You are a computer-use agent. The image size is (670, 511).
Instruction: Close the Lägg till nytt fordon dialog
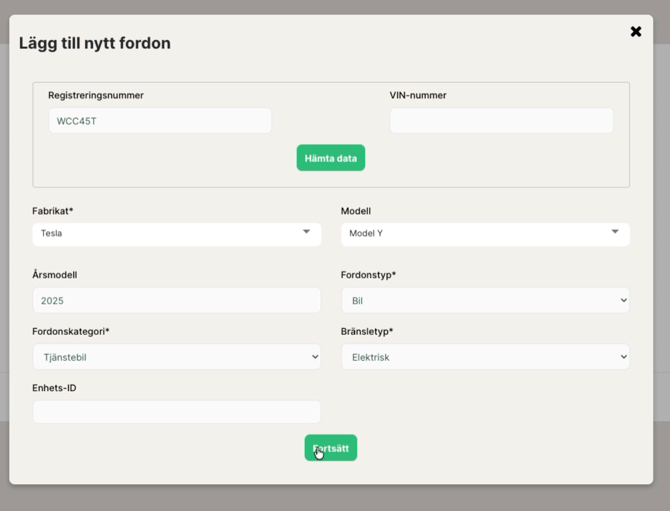click(x=635, y=32)
